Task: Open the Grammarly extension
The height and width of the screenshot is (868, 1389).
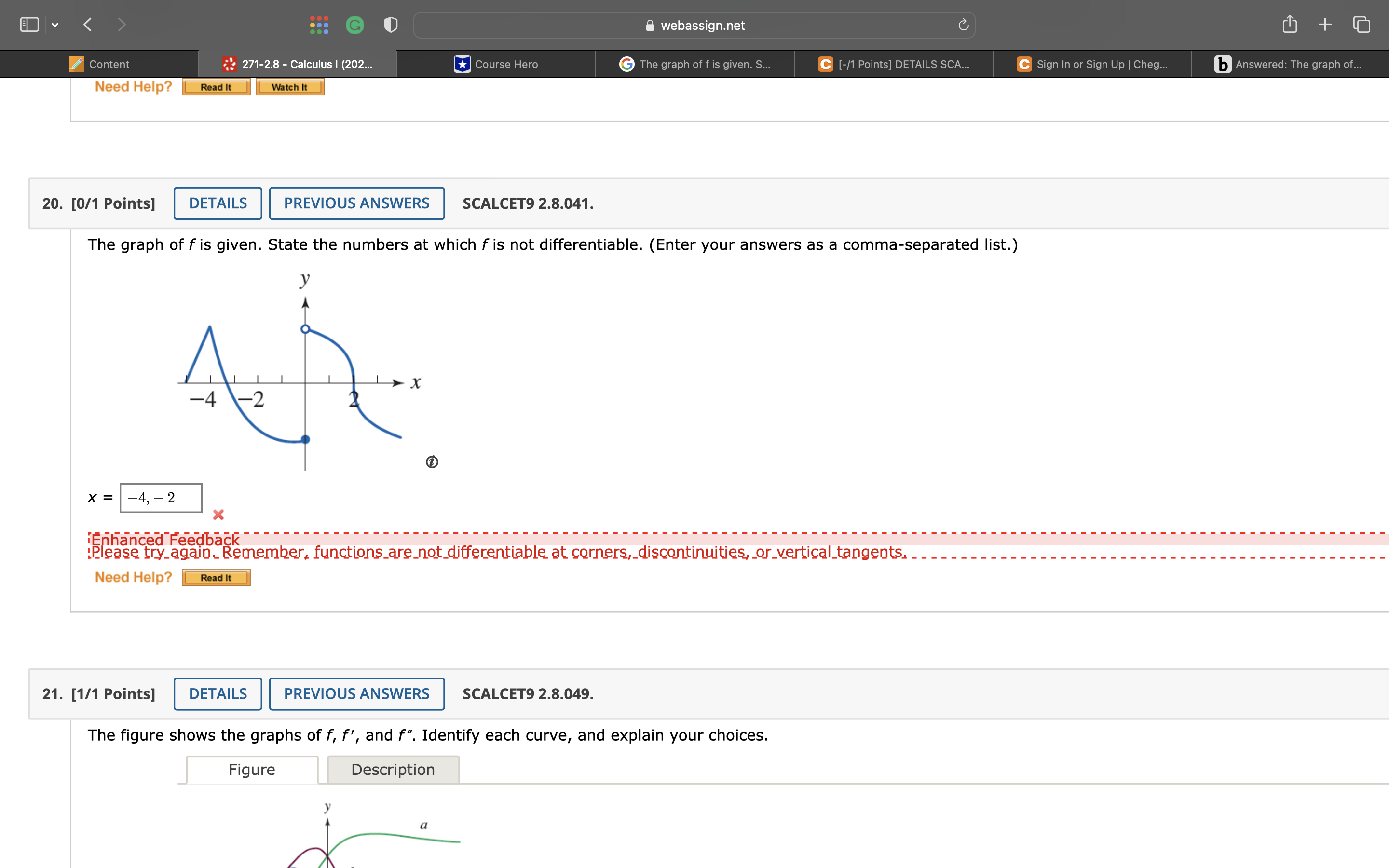Action: coord(354,25)
